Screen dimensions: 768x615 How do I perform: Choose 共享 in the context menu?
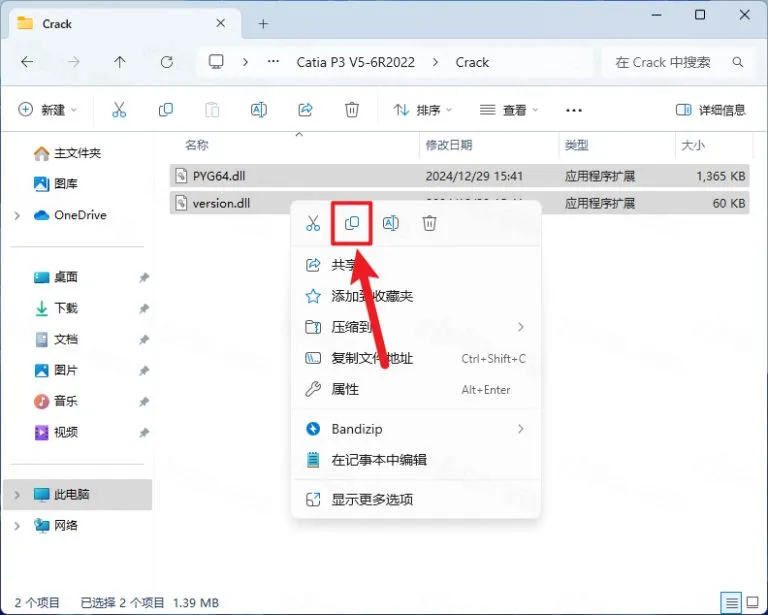coord(415,265)
